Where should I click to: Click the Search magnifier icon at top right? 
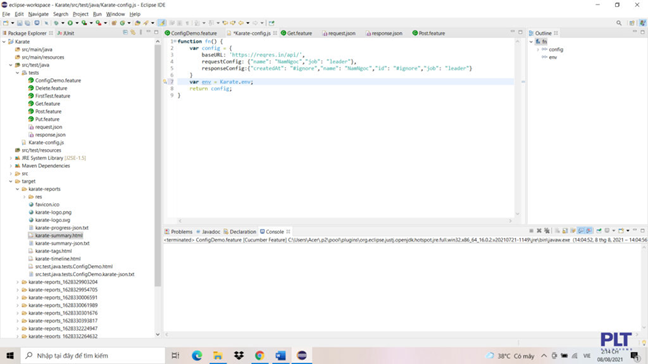click(619, 23)
